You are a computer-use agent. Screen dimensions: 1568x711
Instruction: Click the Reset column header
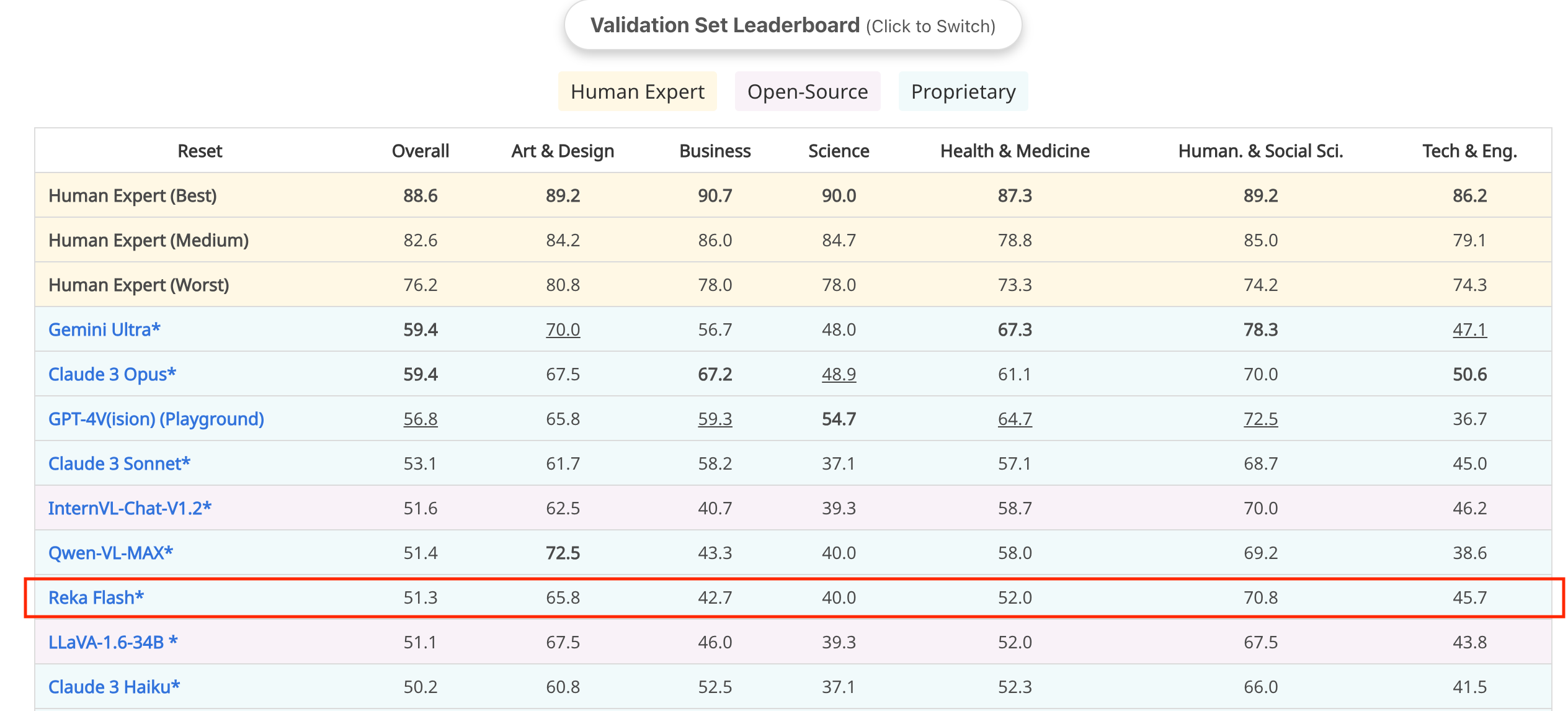(x=200, y=151)
